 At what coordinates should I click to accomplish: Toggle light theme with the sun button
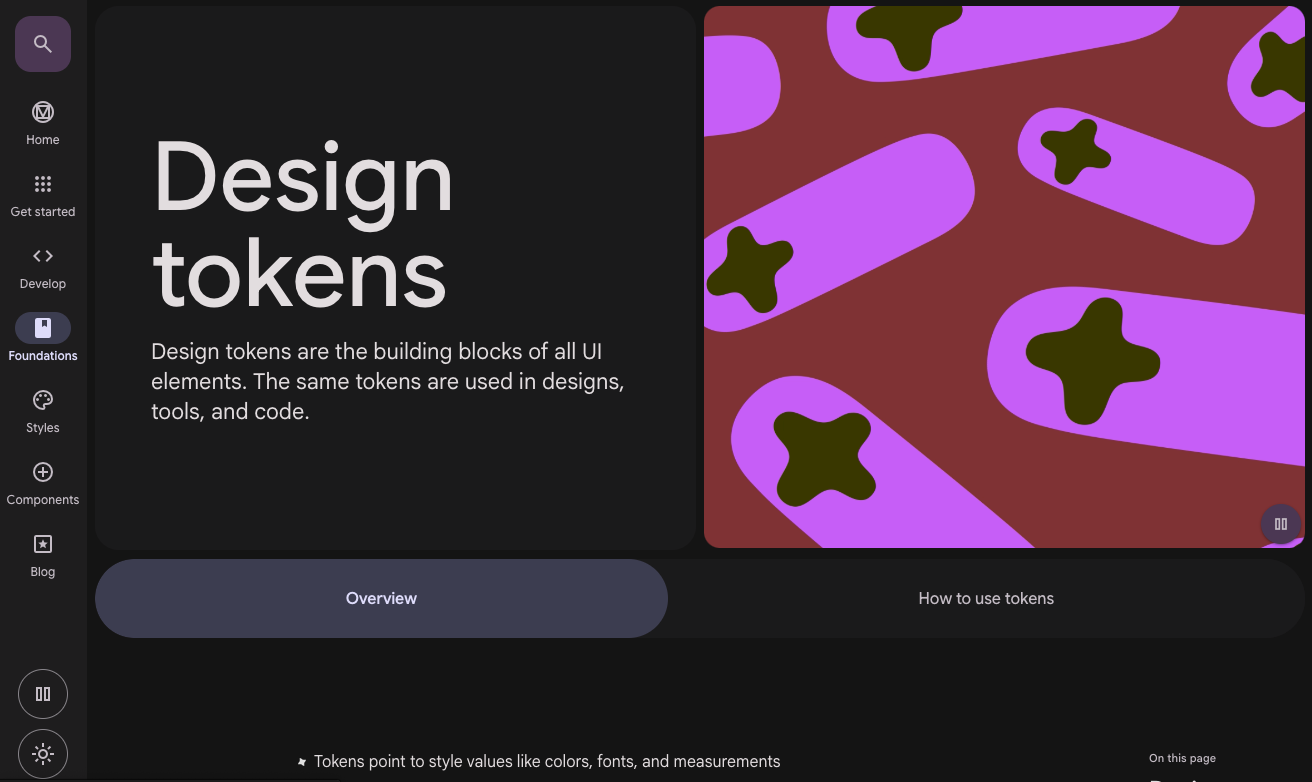coord(43,754)
